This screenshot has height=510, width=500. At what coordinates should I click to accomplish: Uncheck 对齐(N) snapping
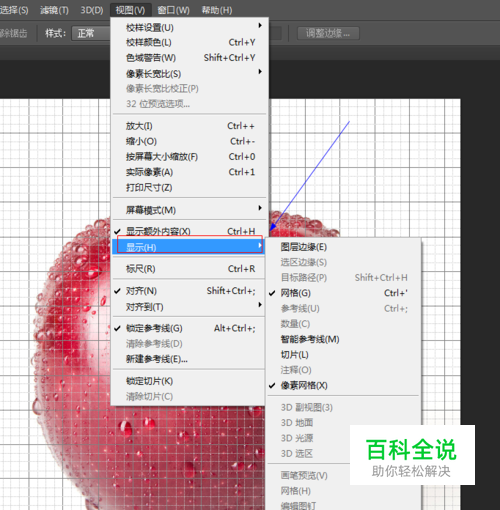point(189,291)
